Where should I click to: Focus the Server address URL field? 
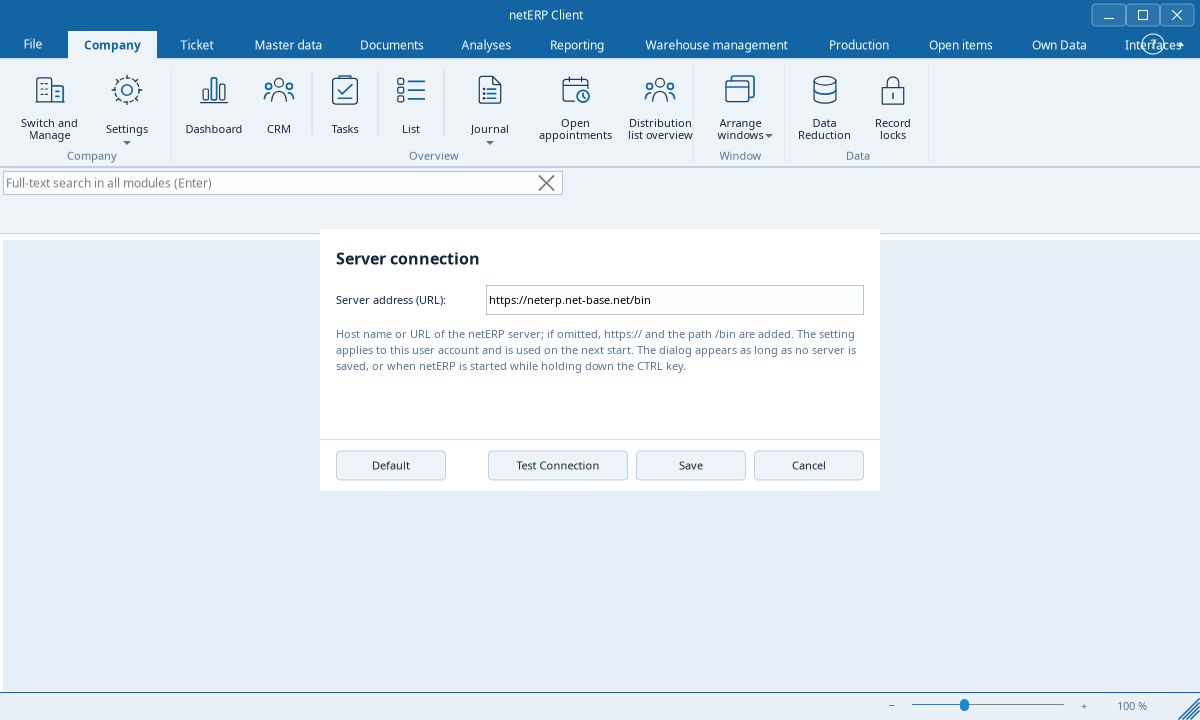(675, 300)
